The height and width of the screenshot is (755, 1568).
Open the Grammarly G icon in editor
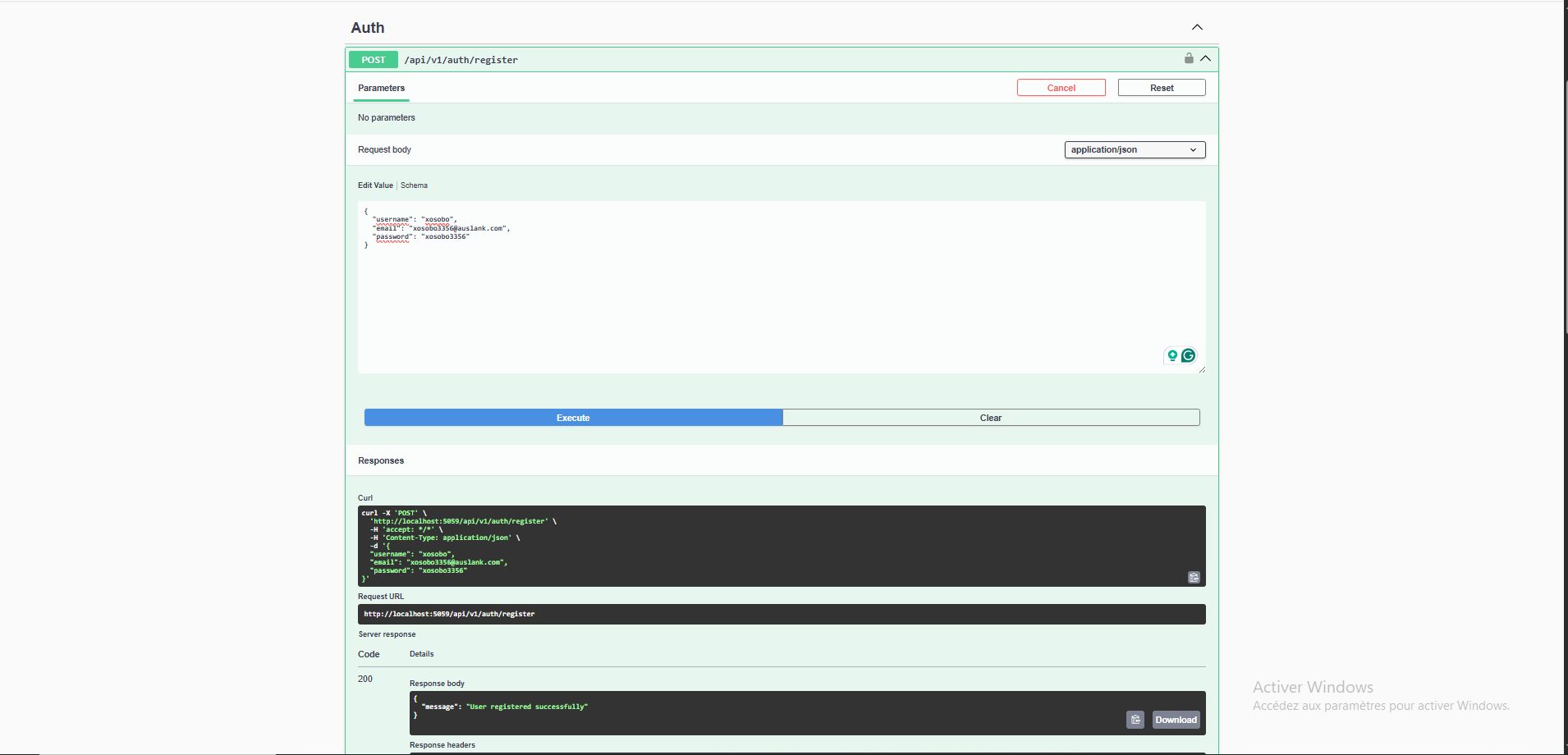1188,355
